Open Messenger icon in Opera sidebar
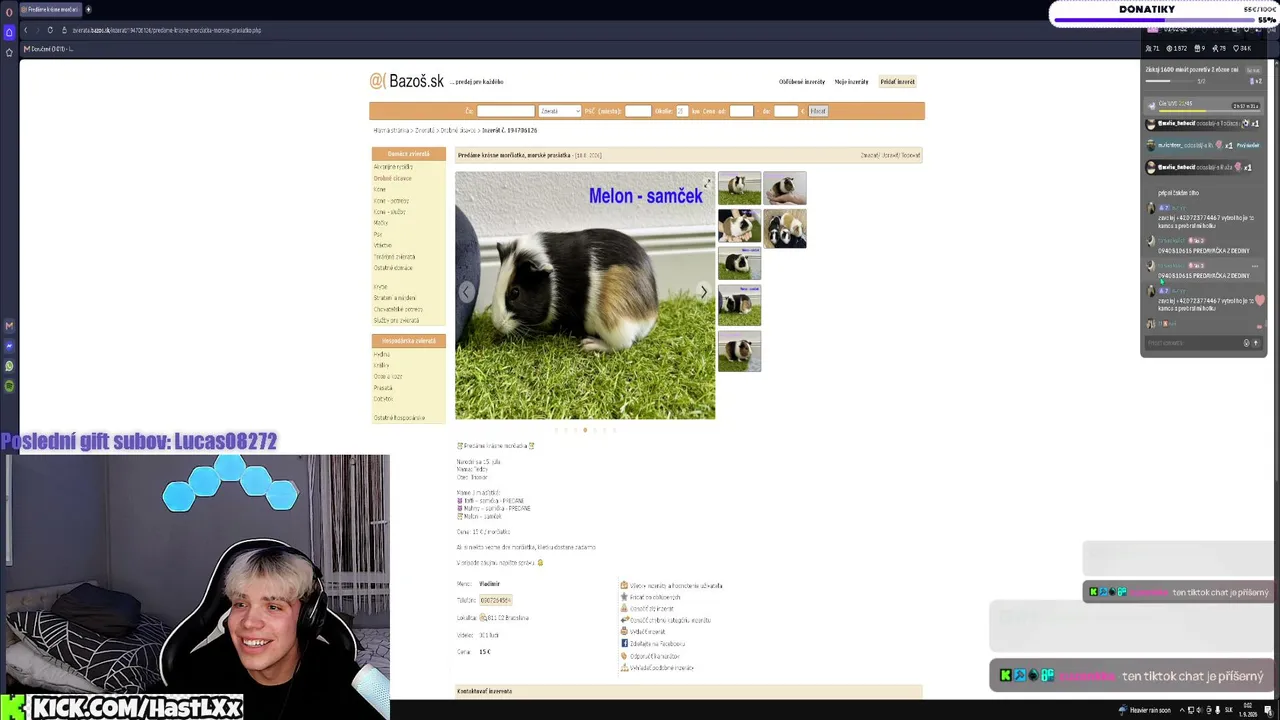 click(9, 346)
